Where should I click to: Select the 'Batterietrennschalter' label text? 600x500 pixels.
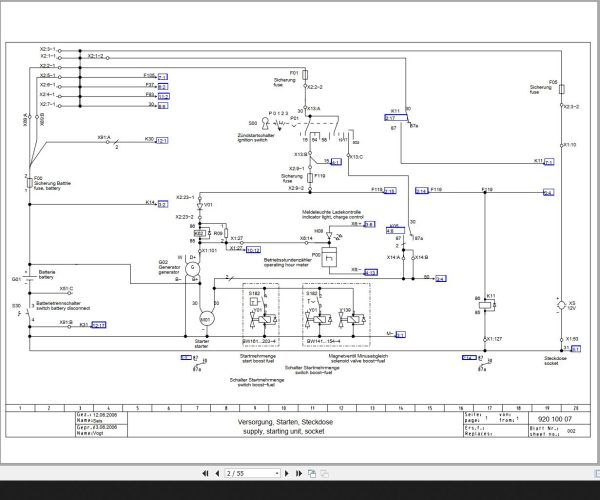(59, 303)
